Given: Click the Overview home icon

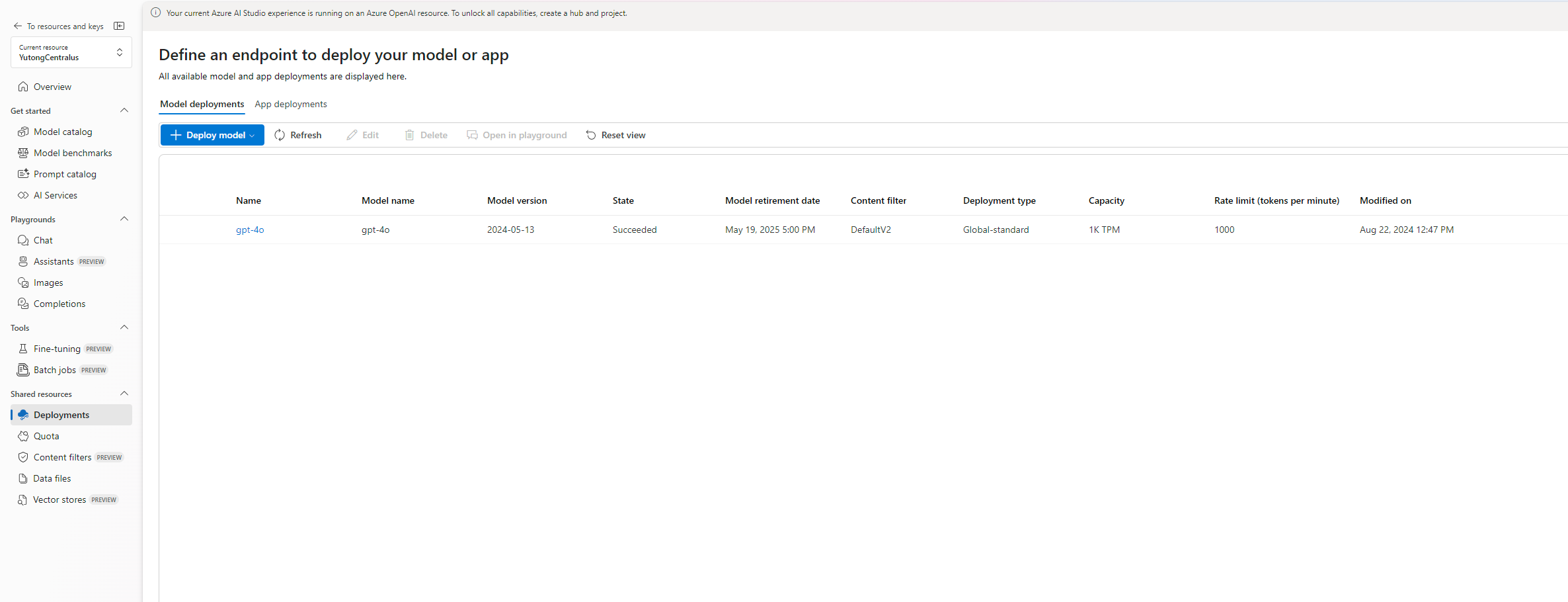Looking at the screenshot, I should pyautogui.click(x=23, y=87).
